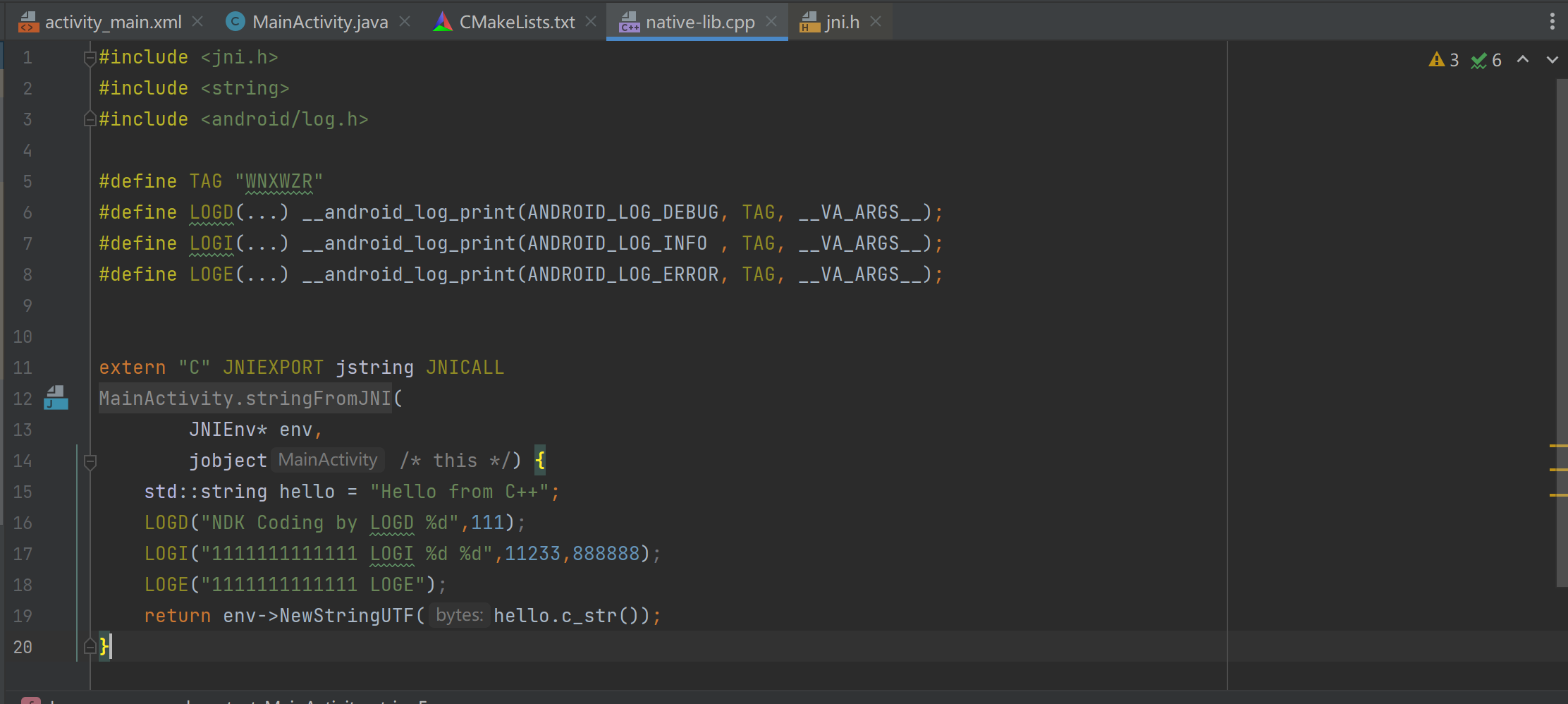
Task: Click the MainActivity inlay hint on line 14
Action: tap(328, 460)
